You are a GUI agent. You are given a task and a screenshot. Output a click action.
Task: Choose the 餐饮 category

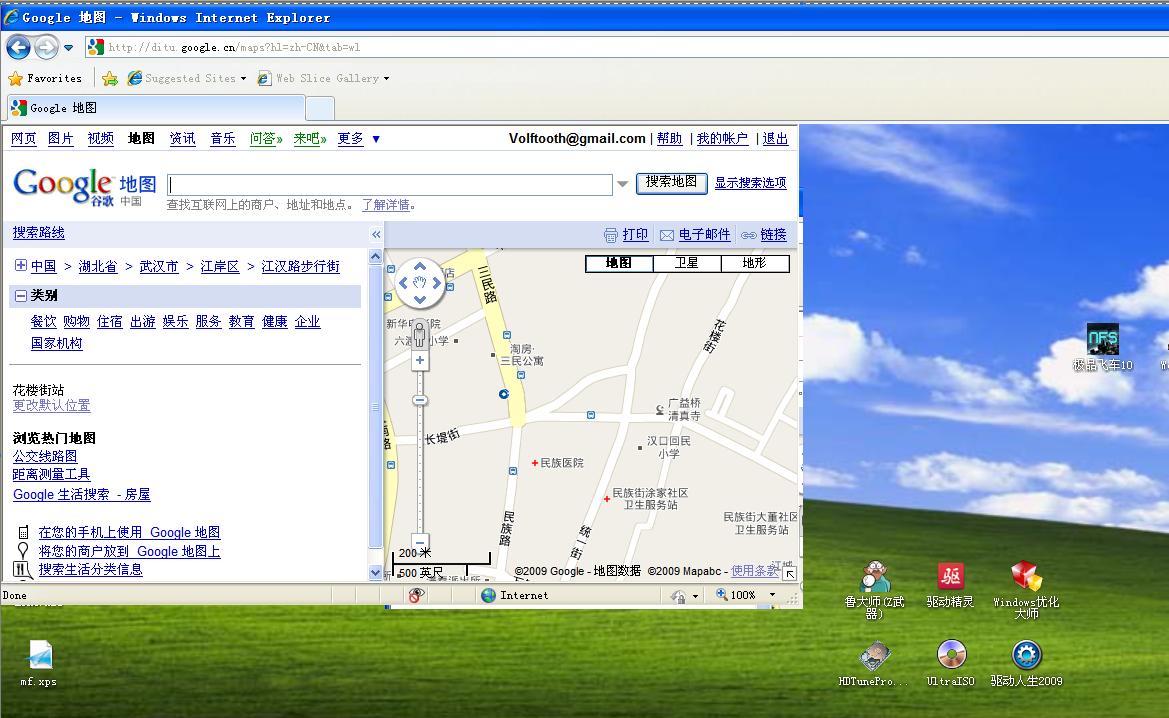pos(43,321)
